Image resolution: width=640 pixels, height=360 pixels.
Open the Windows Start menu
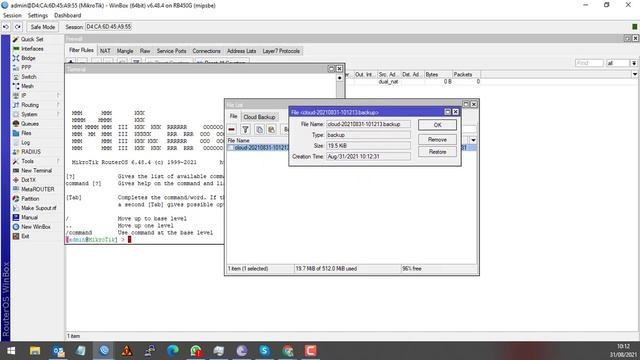[x=11, y=351]
